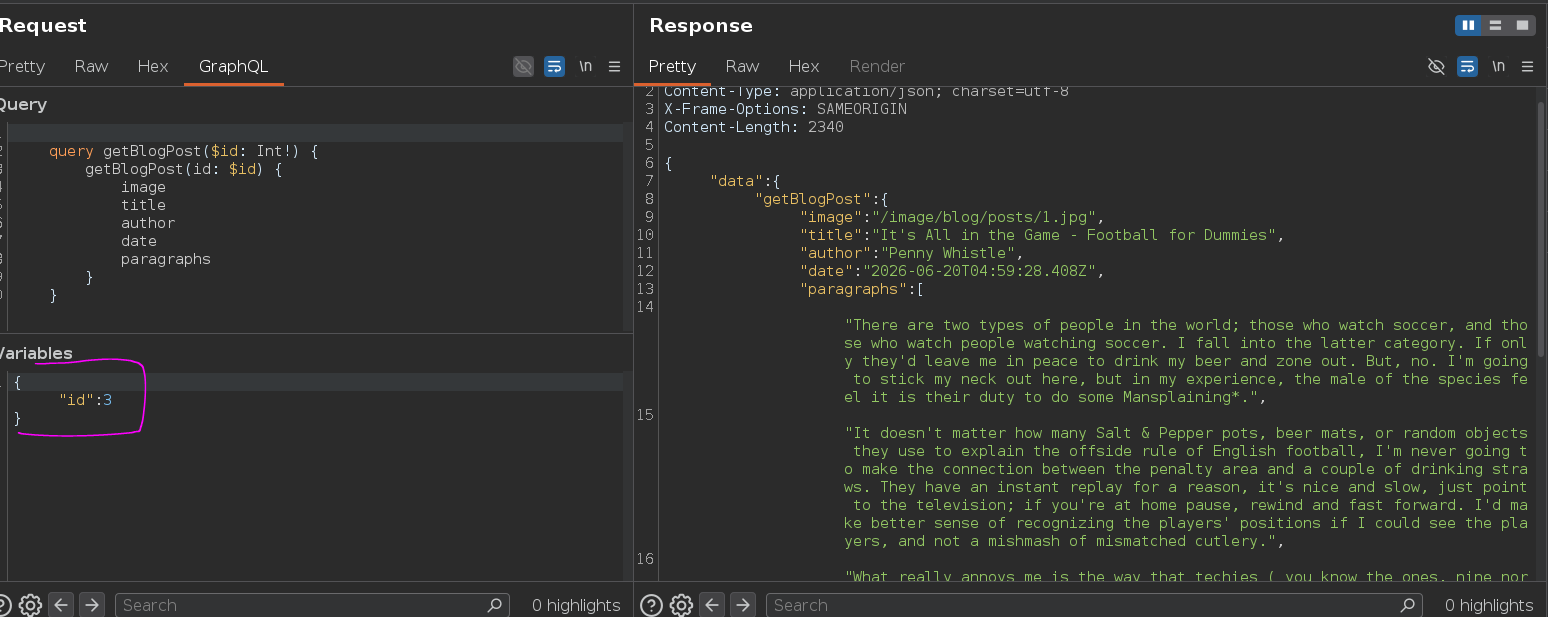Go to next match in Response search
This screenshot has width=1548, height=617.
pyautogui.click(x=743, y=605)
